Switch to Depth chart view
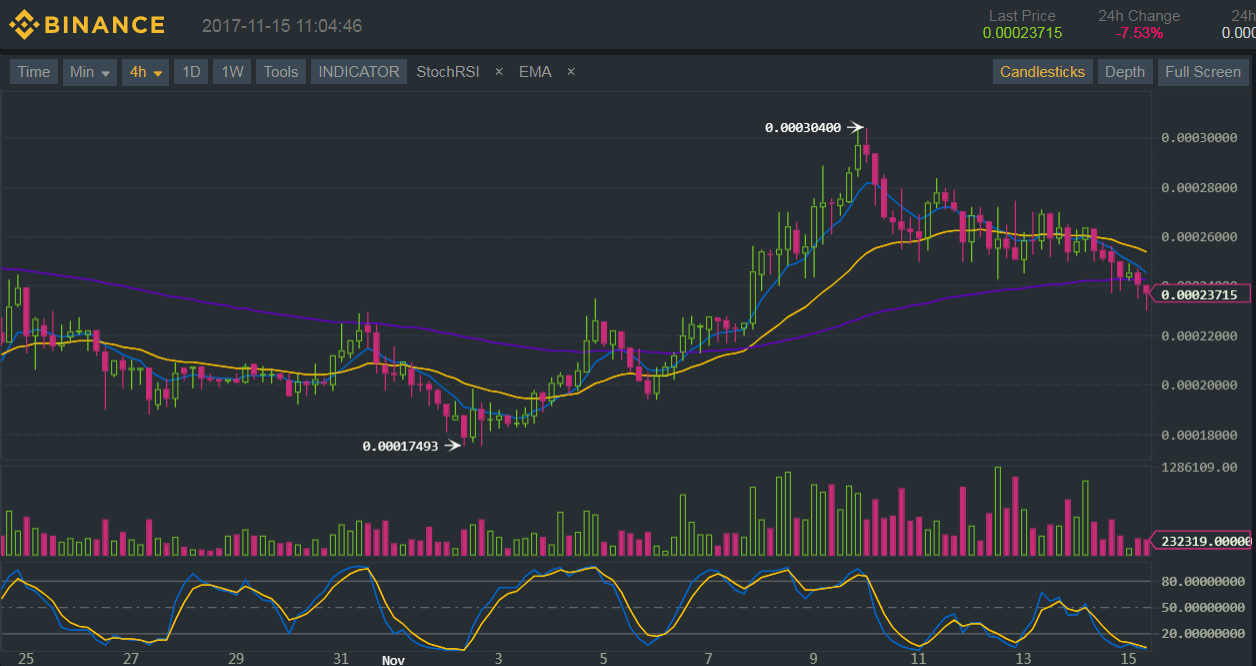 [1124, 72]
